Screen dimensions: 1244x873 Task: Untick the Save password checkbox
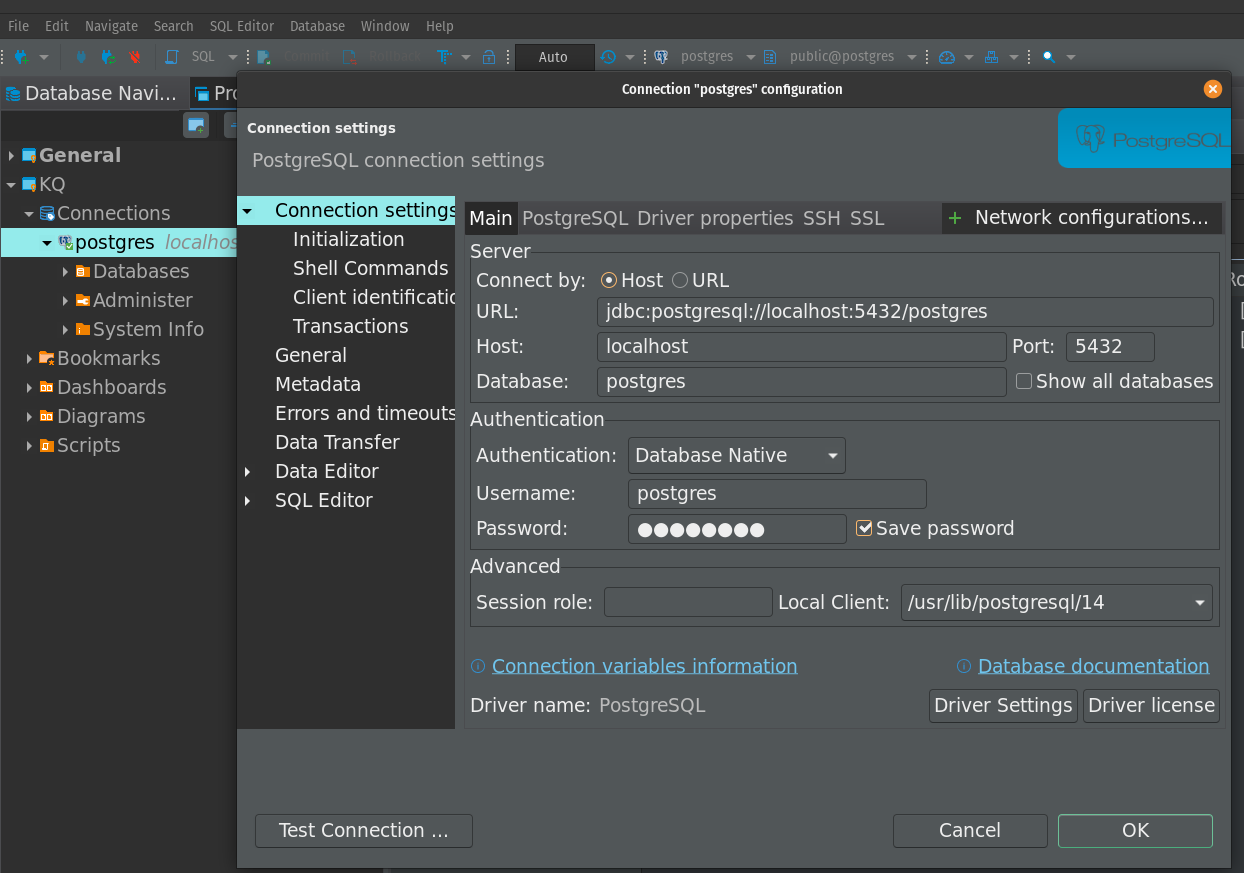tap(865, 528)
